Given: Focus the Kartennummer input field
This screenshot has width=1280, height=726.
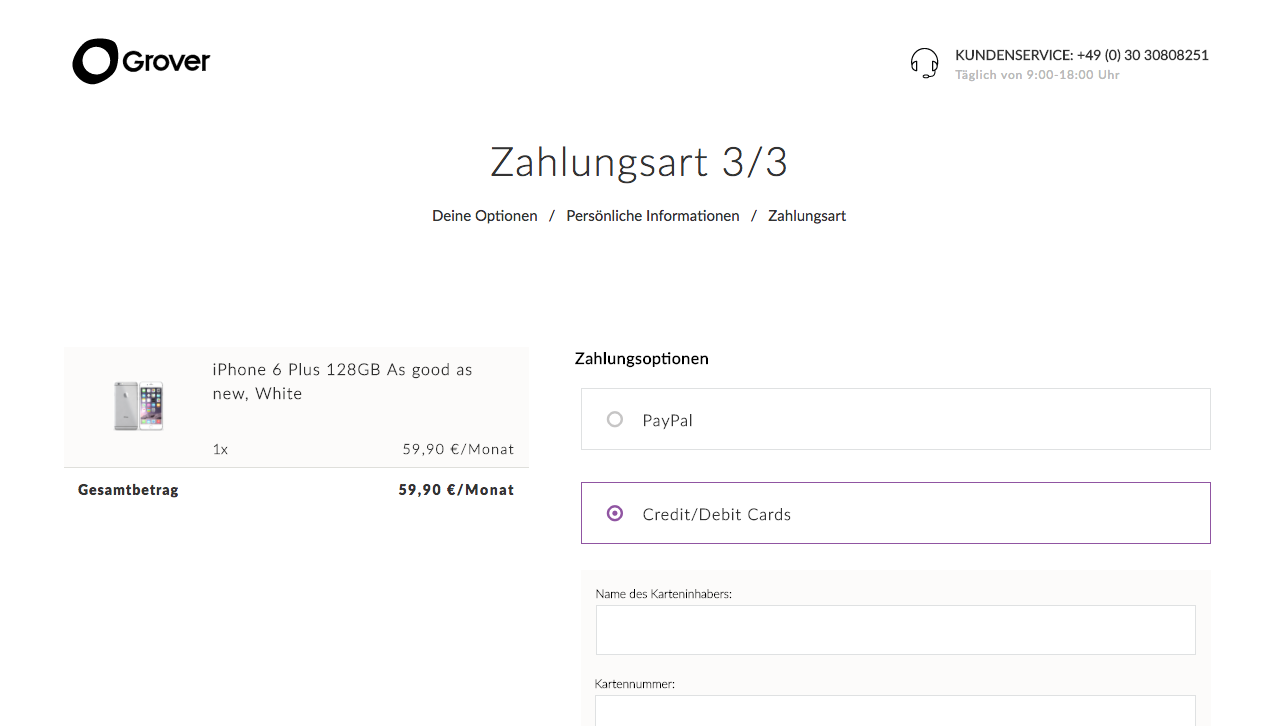Looking at the screenshot, I should pos(896,710).
